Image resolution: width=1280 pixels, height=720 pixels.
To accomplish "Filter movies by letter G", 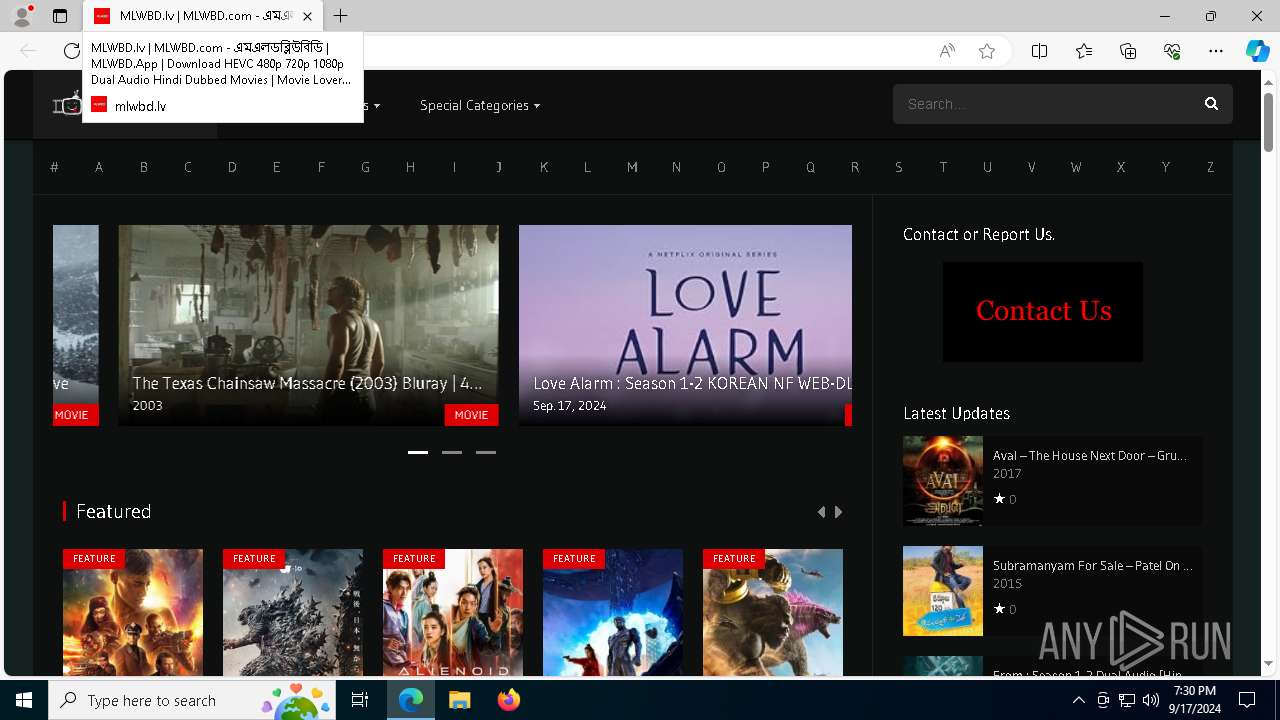I will click(365, 167).
